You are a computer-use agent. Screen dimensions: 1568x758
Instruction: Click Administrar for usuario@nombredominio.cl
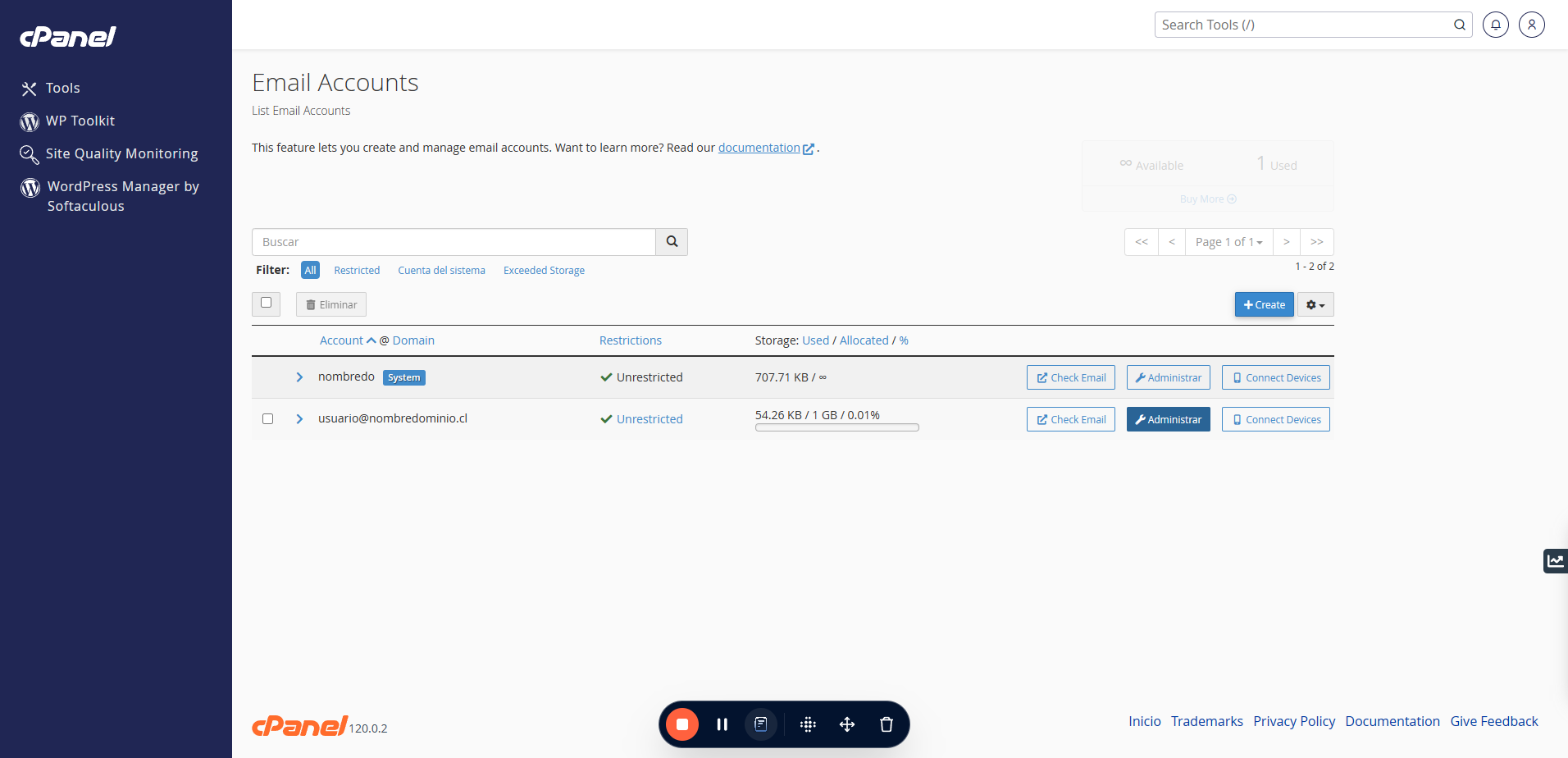tap(1168, 419)
